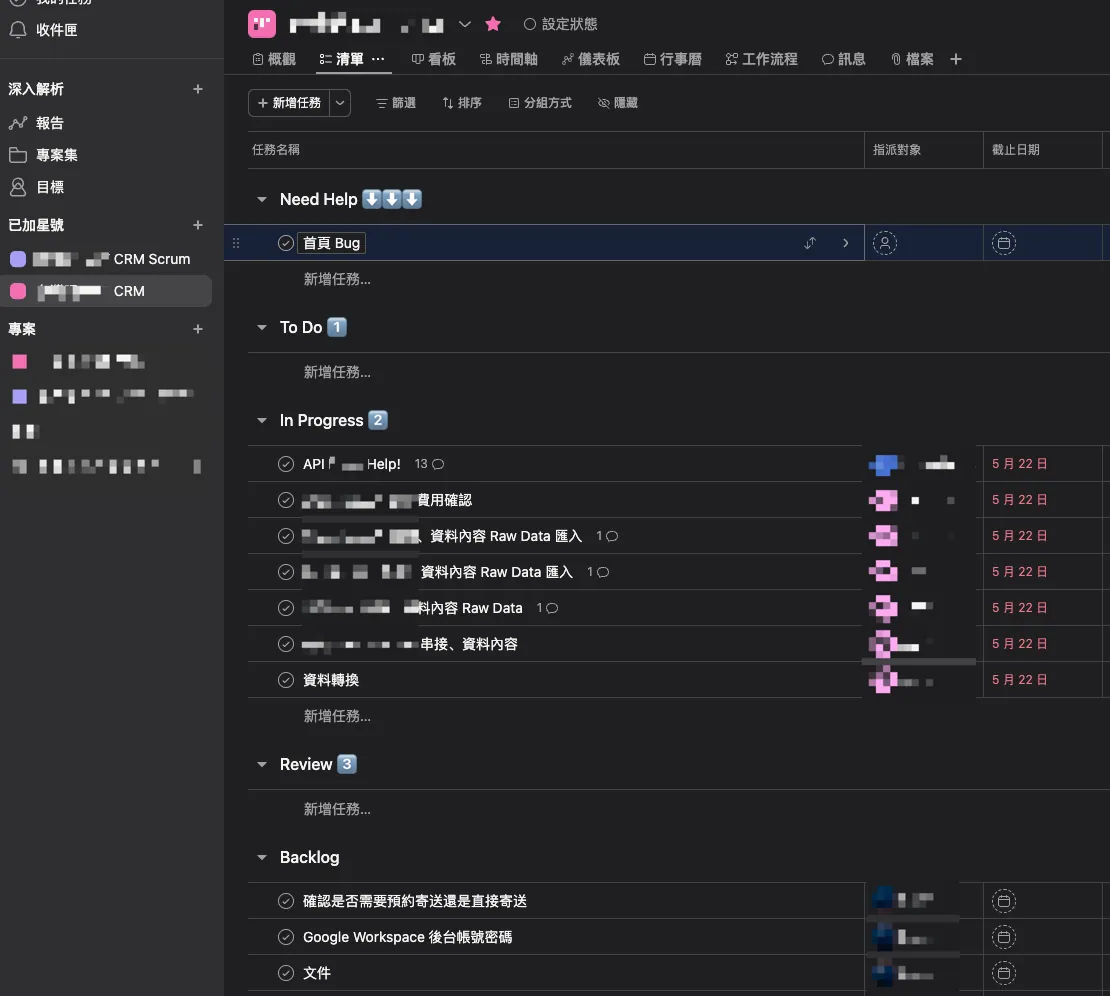Open assignee picker for 首頁 Bug task
The image size is (1110, 996).
pyautogui.click(x=884, y=243)
